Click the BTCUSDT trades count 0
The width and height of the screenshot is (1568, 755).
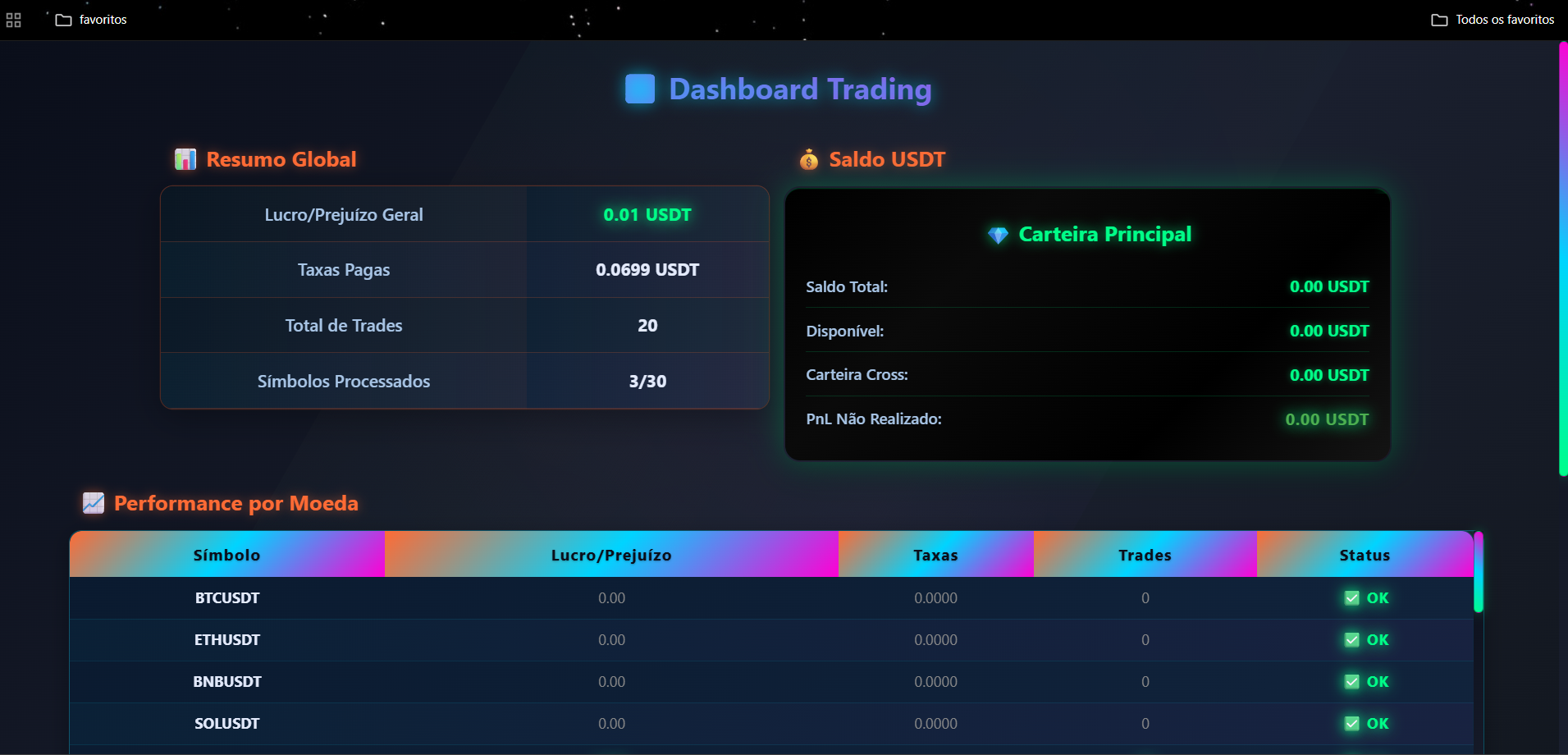click(1145, 598)
